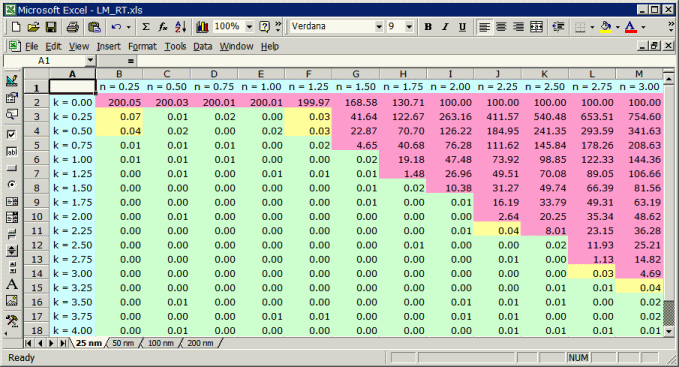The image size is (679, 367).
Task: Select cell with value 754.60
Action: click(639, 116)
